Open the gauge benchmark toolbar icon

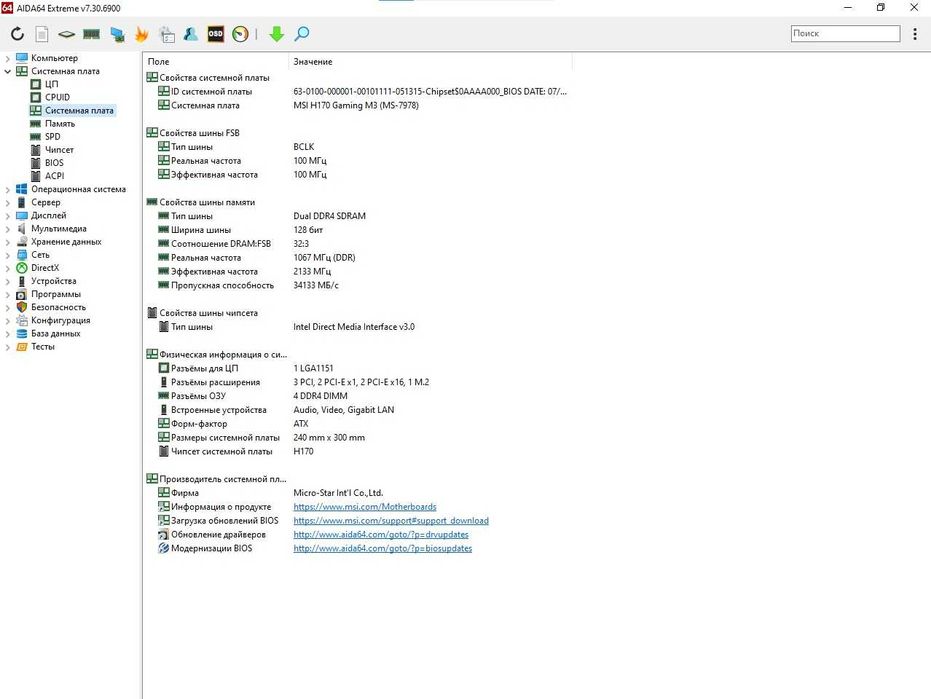coord(240,34)
